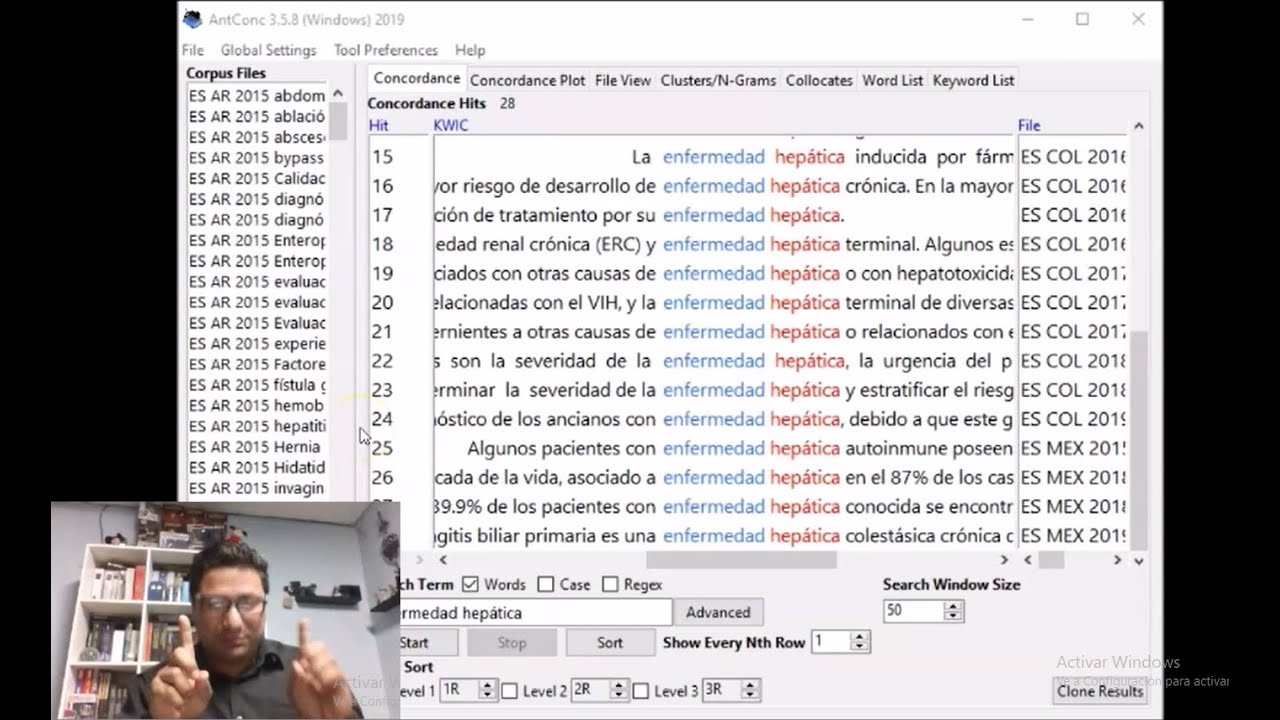Click the File column scroll right arrow

(x=1119, y=560)
